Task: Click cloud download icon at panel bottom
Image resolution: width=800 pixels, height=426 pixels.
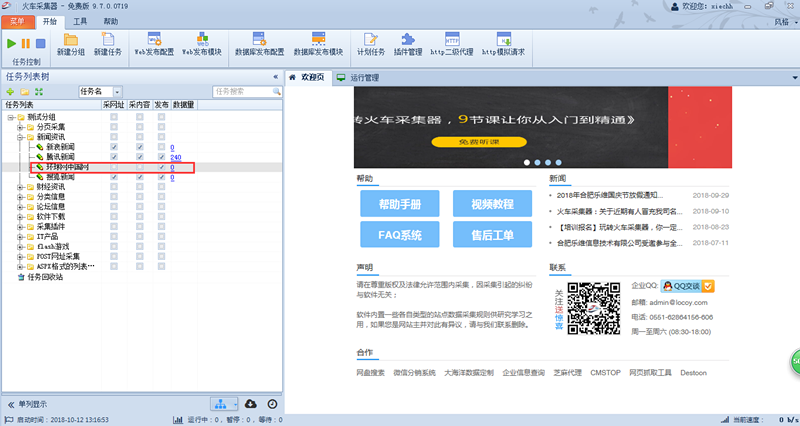Action: coord(251,404)
